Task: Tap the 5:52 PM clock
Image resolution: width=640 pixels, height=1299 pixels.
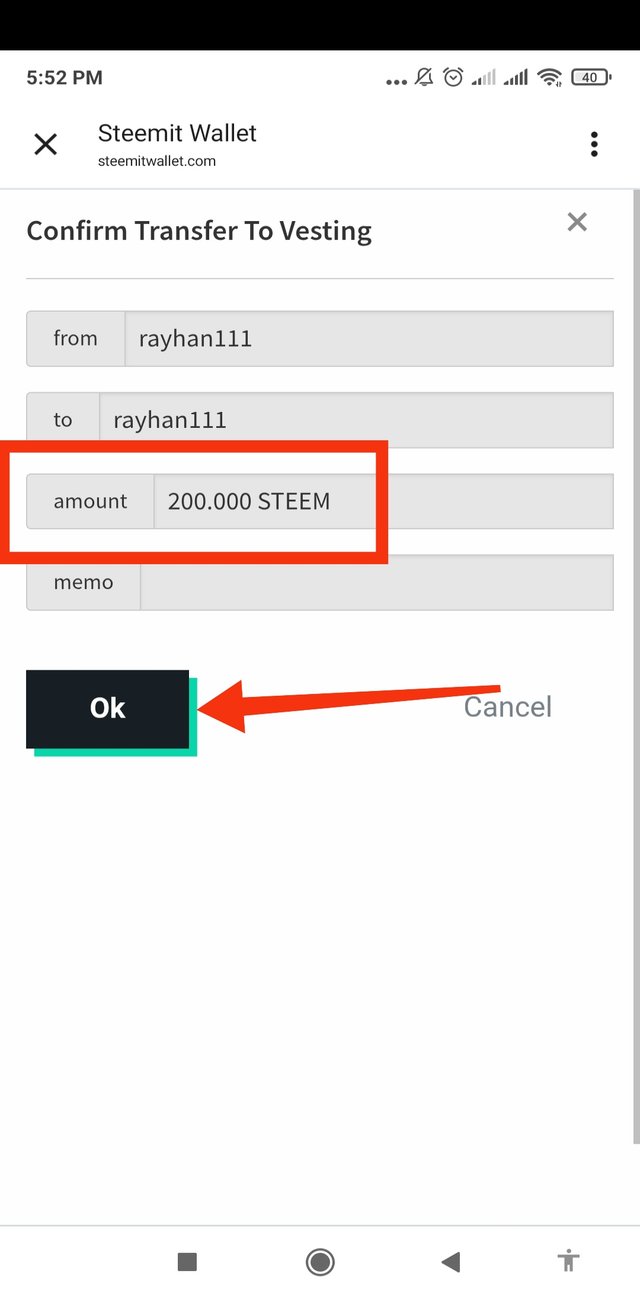Action: pos(64,78)
